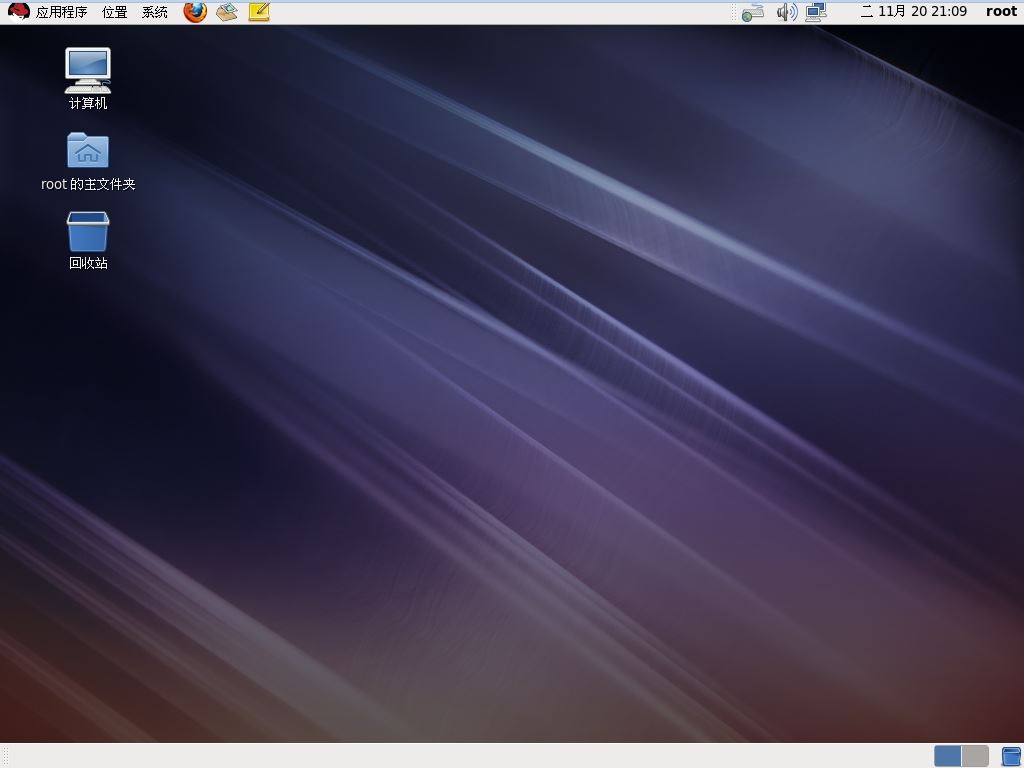Viewport: 1024px width, 768px height.
Task: Click the volume speaker icon
Action: 787,12
